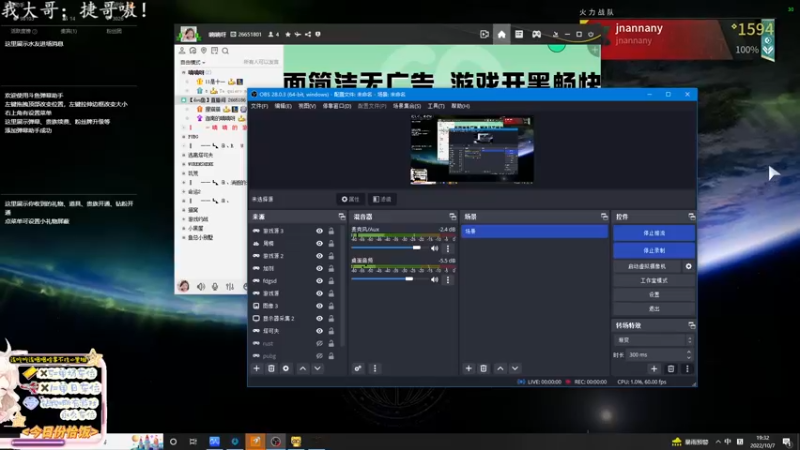This screenshot has width=800, height=450.
Task: Add a transition with plus button
Action: pyautogui.click(x=654, y=368)
